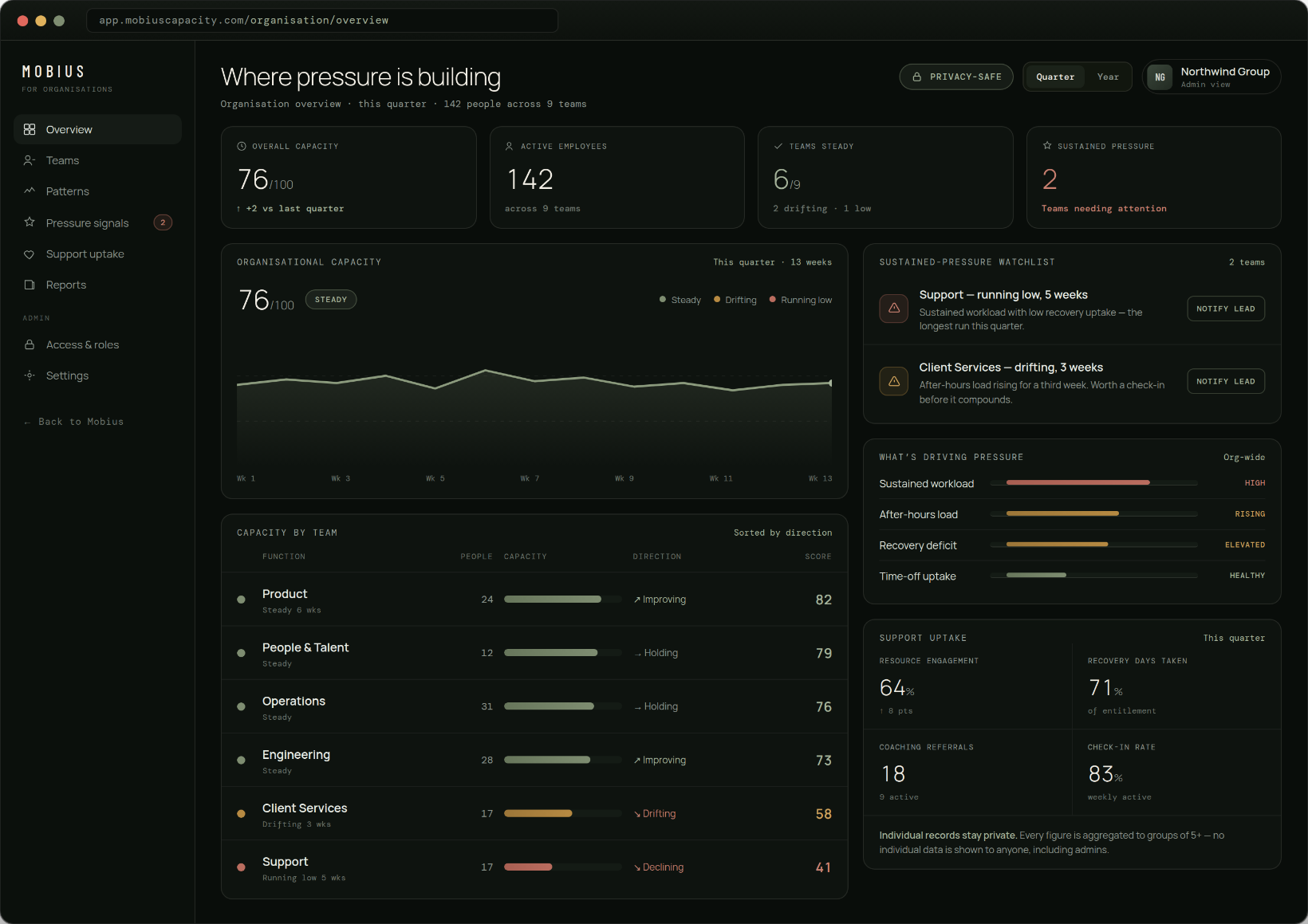Toggle the Drifting legend in capacity chart

pyautogui.click(x=735, y=300)
